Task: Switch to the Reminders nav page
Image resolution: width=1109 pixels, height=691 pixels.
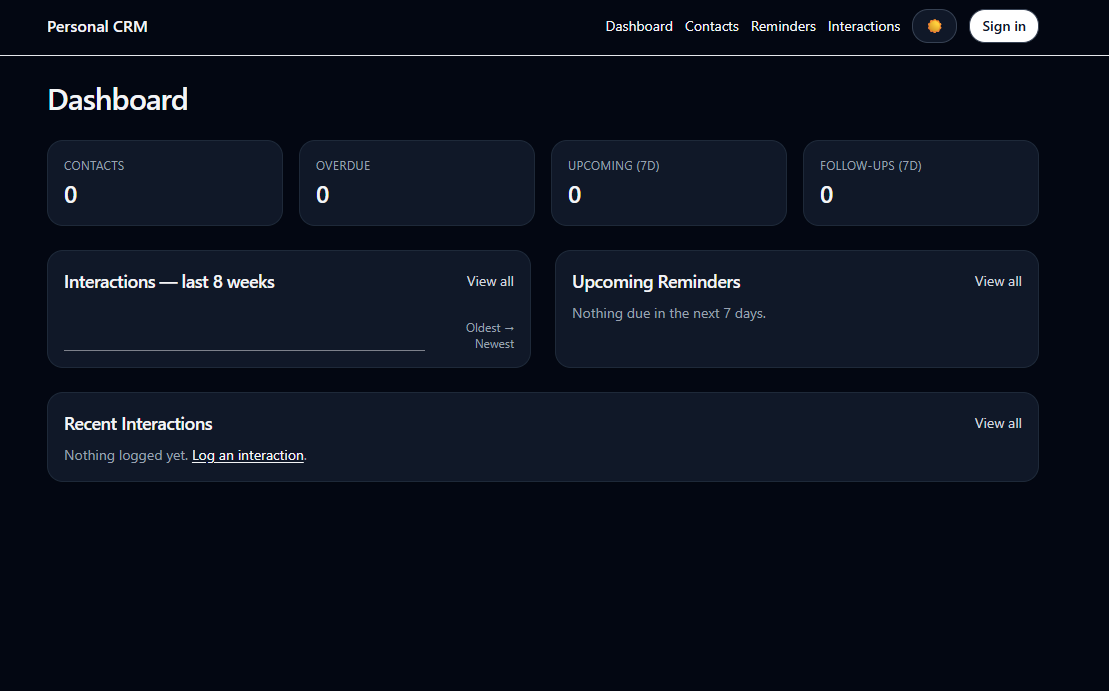Action: (x=783, y=27)
